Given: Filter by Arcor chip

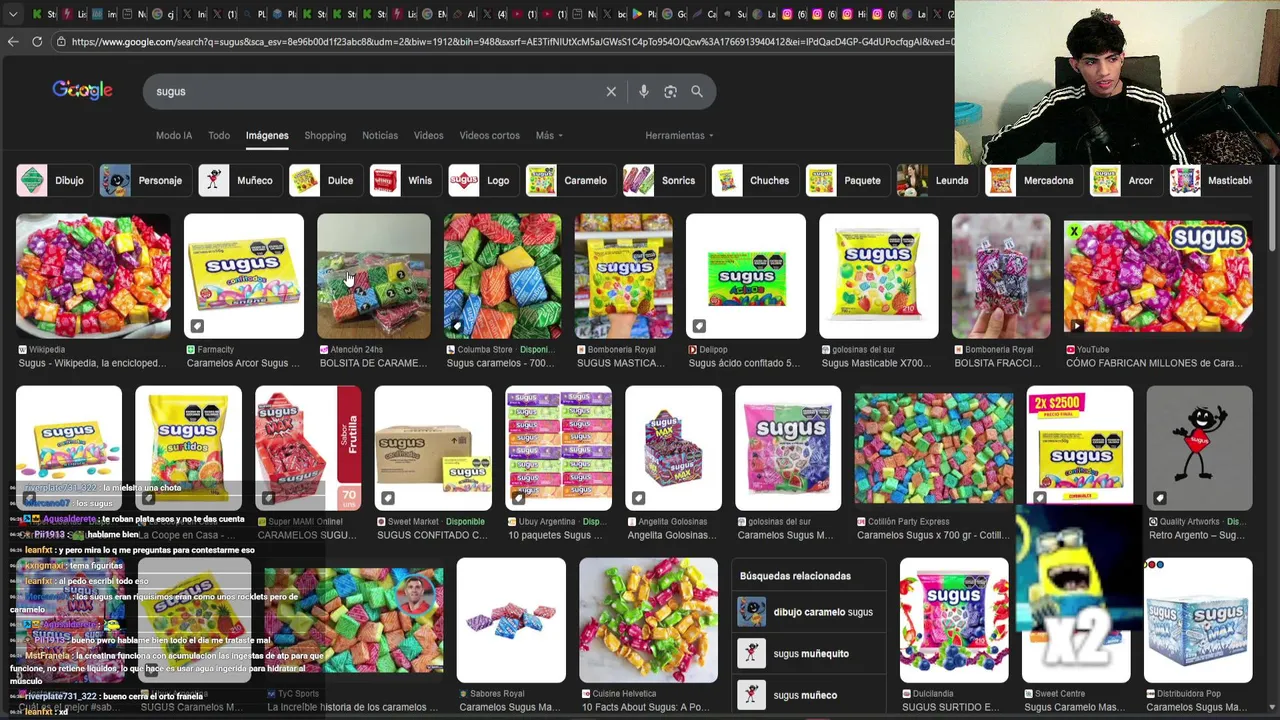Looking at the screenshot, I should pos(1124,180).
